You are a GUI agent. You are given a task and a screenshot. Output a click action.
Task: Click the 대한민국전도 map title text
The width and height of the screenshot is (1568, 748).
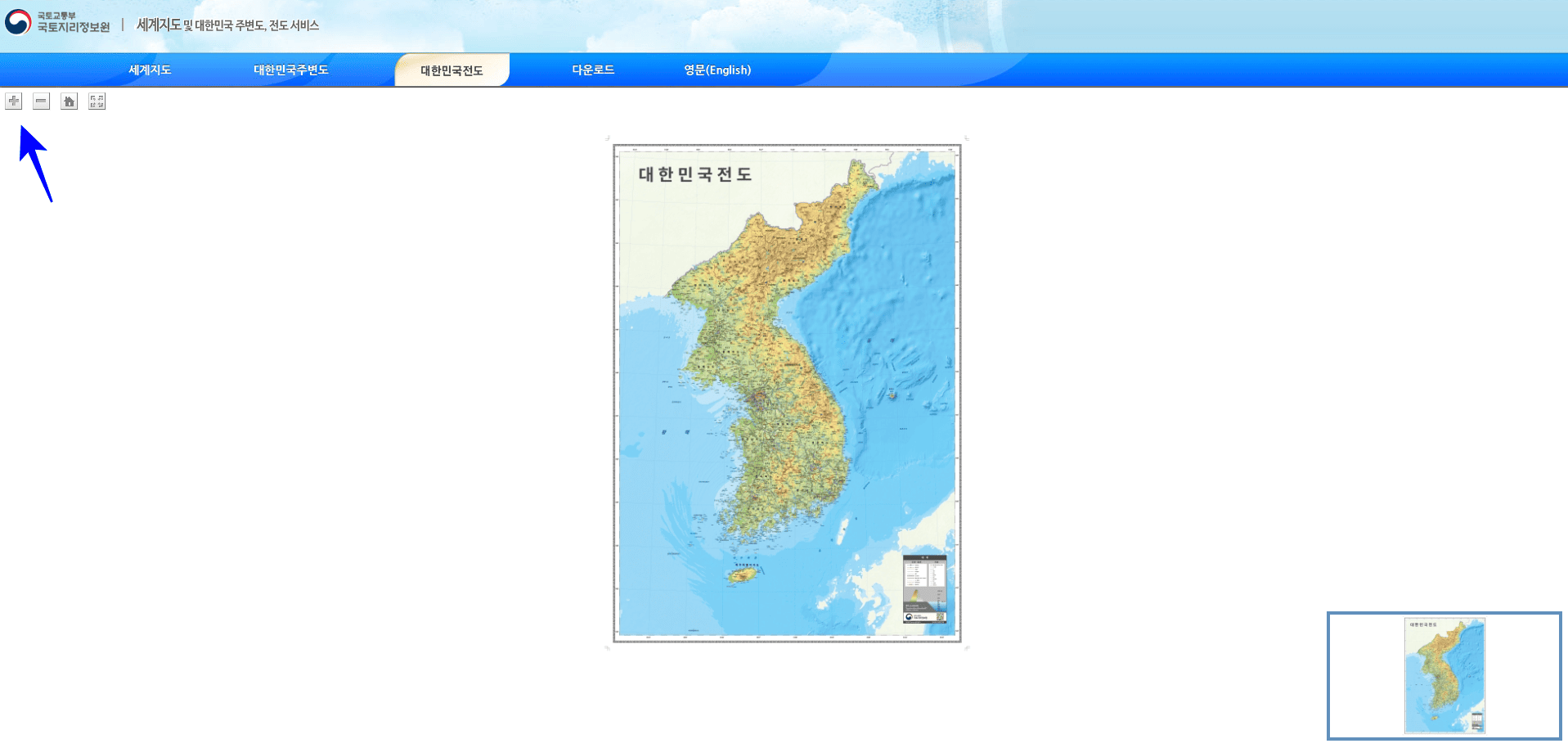[x=695, y=174]
